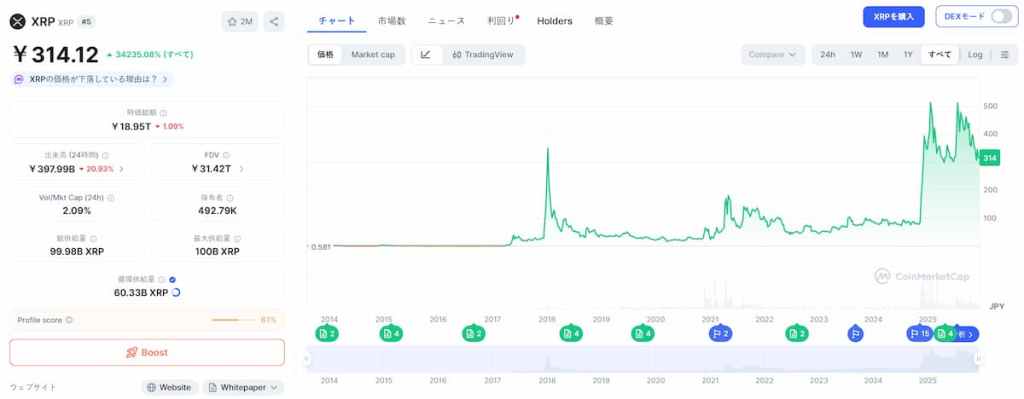
Task: Click info icon next to 循環供給量
Action: [x=163, y=279]
